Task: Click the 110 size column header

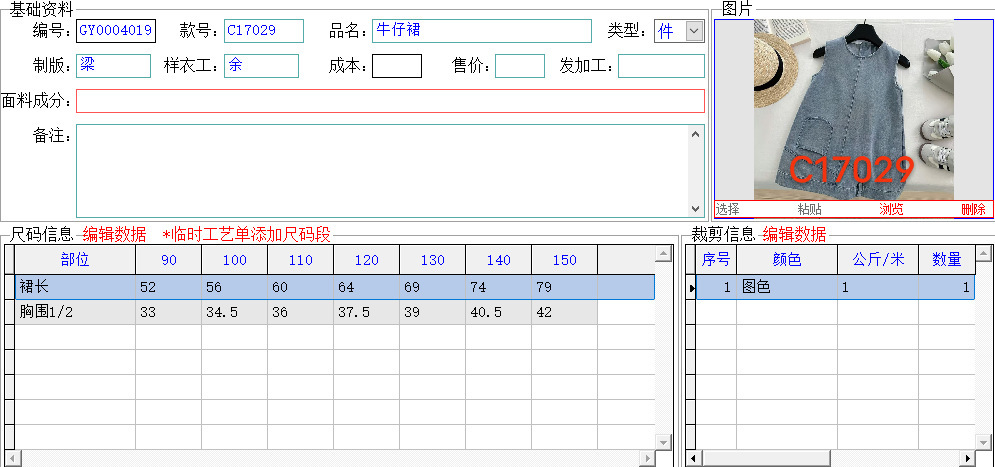Action: (x=301, y=260)
